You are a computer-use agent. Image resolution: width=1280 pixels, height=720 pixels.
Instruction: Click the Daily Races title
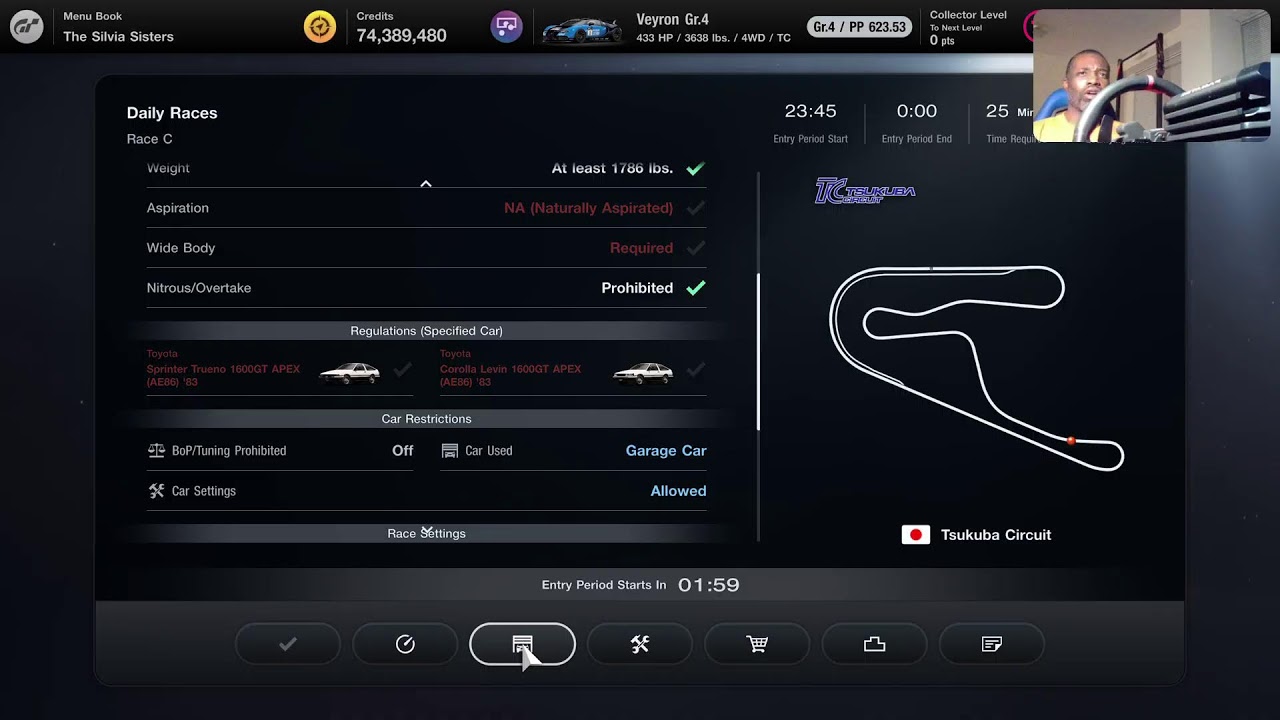[x=172, y=113]
